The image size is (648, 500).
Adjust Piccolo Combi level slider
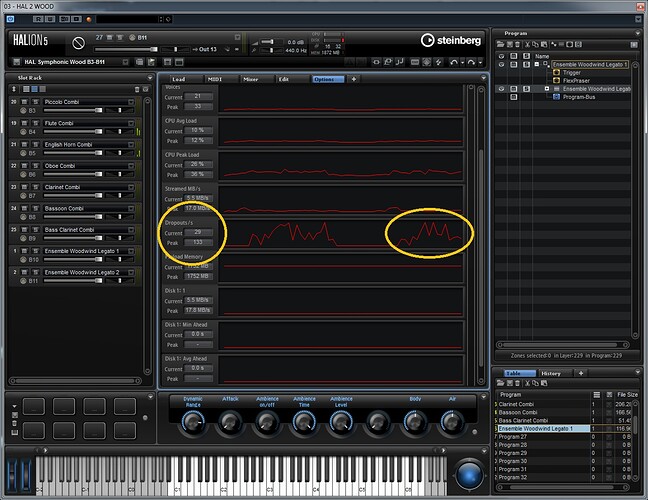(73, 110)
